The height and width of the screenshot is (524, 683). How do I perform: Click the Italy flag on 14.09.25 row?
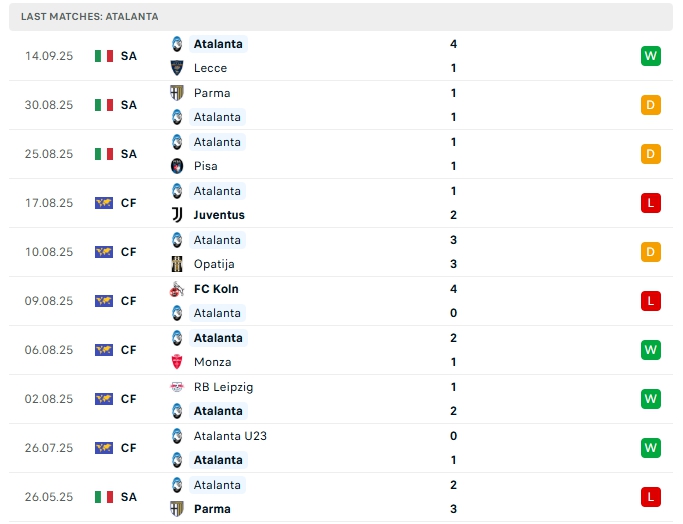(x=104, y=56)
